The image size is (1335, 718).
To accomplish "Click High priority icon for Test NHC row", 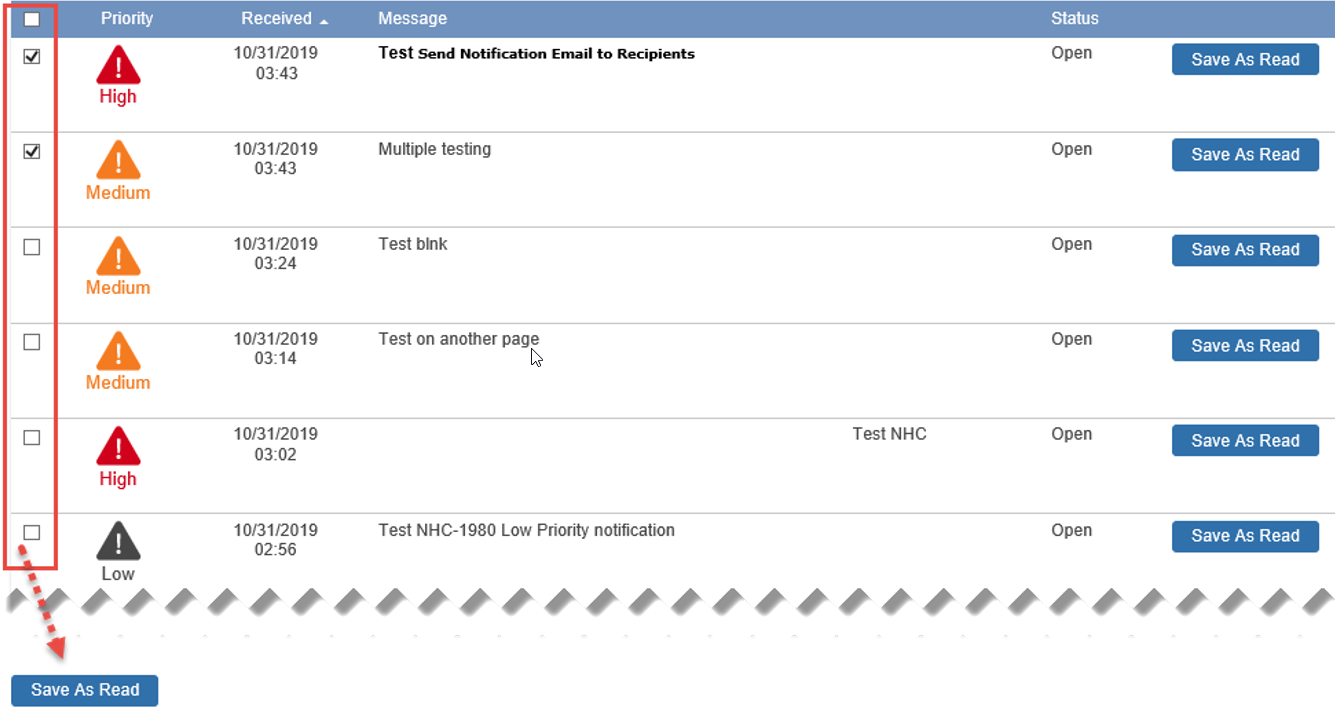I will (x=118, y=447).
